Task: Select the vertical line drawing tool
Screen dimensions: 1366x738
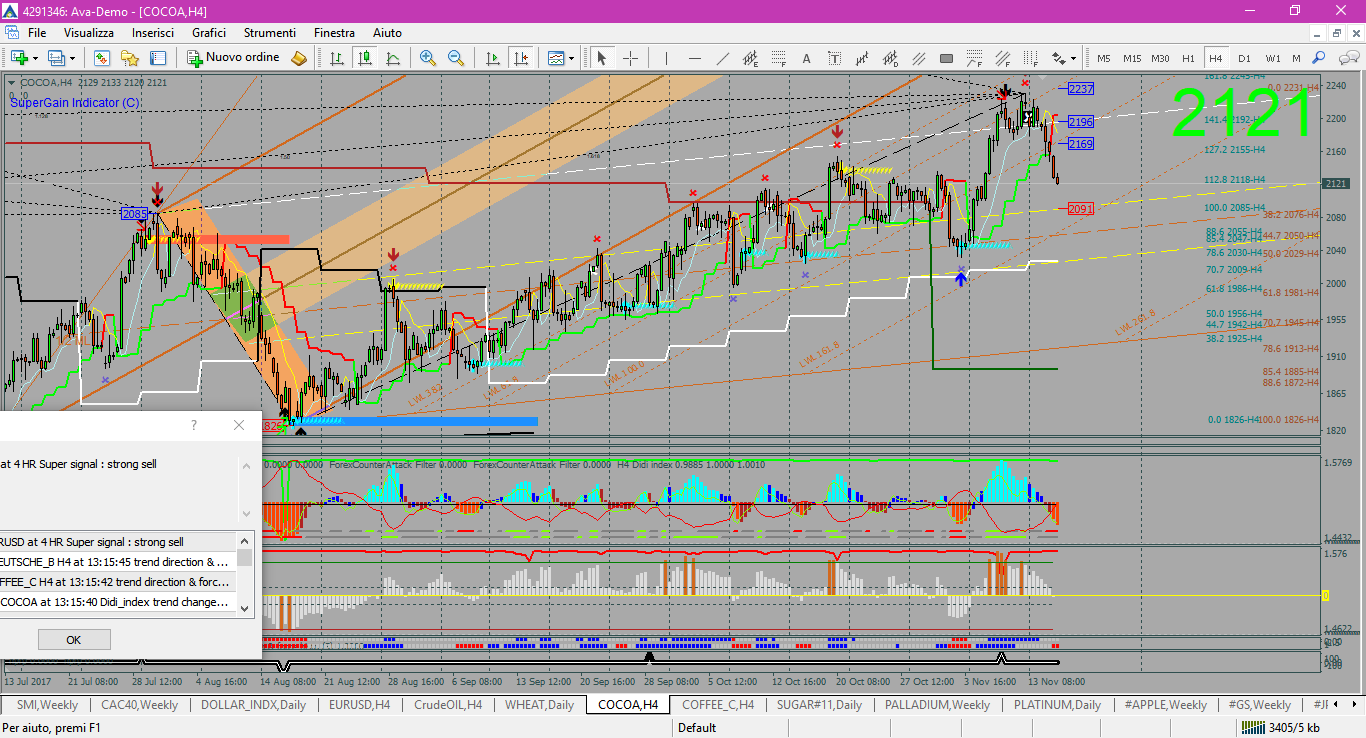Action: [x=666, y=58]
